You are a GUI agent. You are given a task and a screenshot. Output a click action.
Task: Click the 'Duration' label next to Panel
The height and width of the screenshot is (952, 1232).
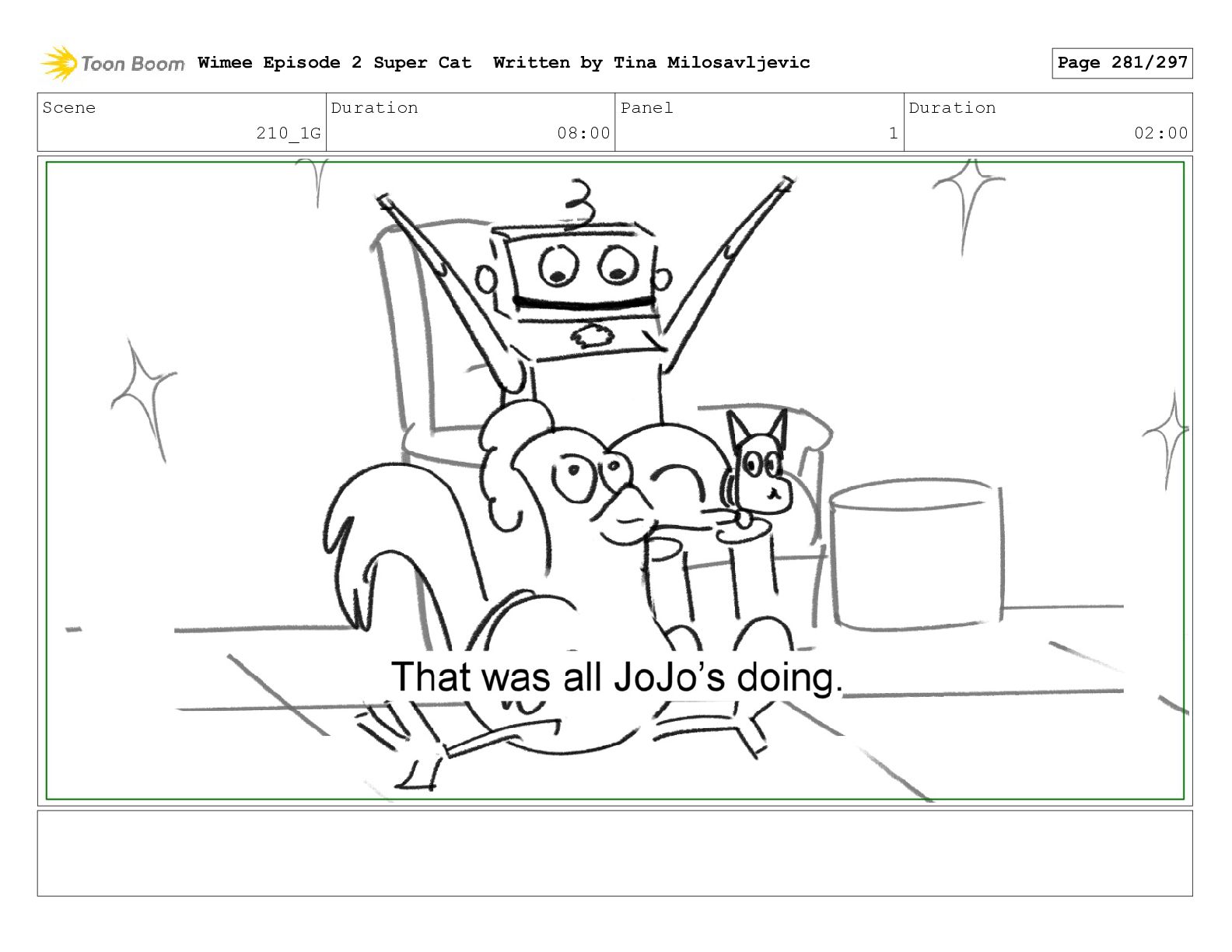tap(952, 108)
